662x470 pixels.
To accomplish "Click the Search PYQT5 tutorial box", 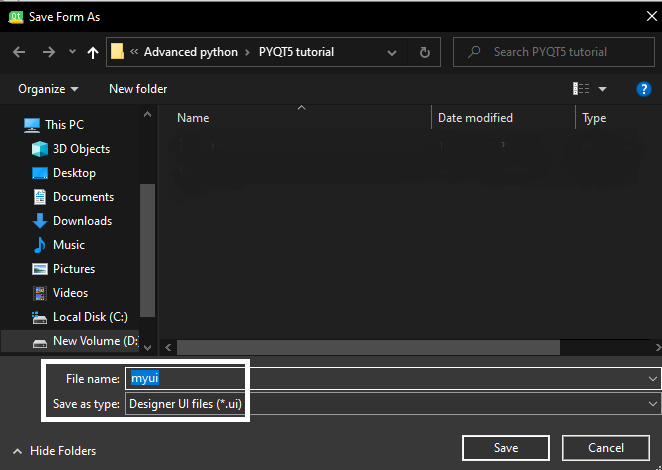I will click(554, 52).
